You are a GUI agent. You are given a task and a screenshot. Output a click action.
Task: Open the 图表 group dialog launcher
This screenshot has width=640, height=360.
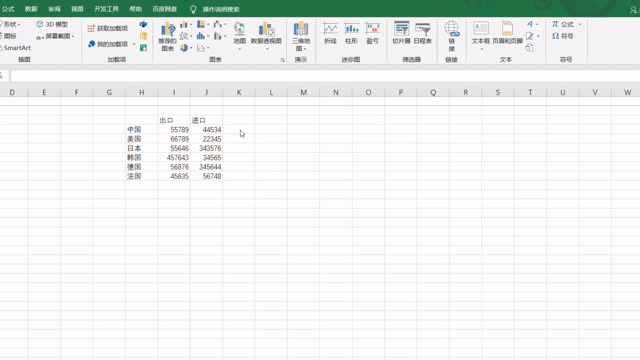click(x=282, y=60)
